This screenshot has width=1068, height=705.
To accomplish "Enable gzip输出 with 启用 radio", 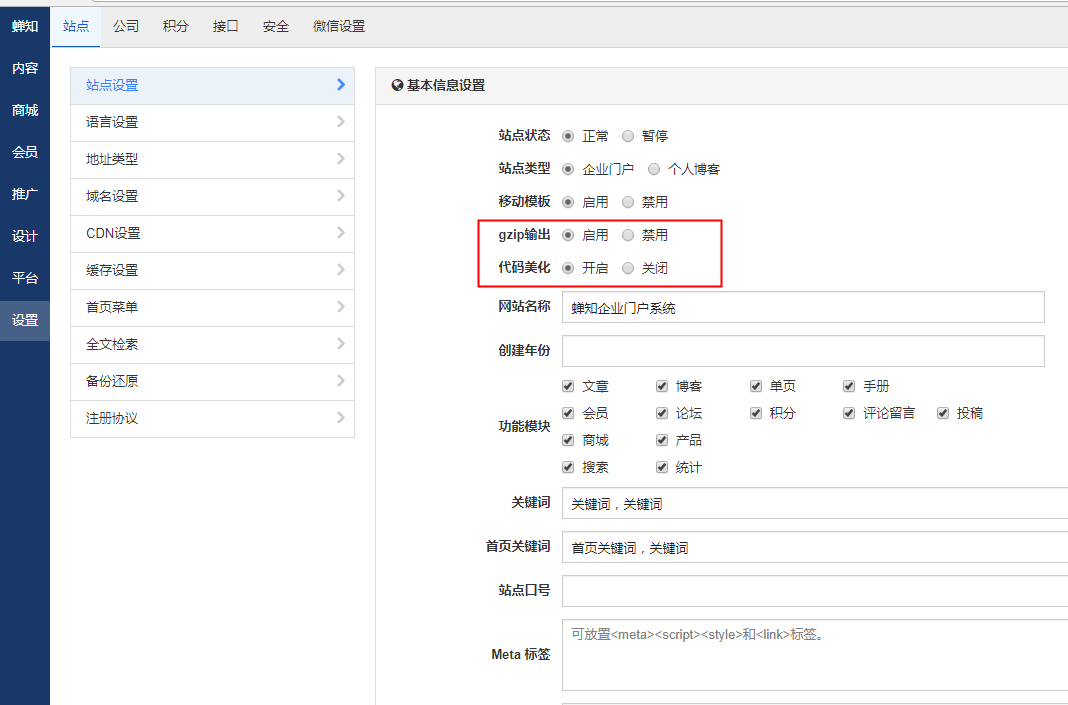I will coord(568,235).
